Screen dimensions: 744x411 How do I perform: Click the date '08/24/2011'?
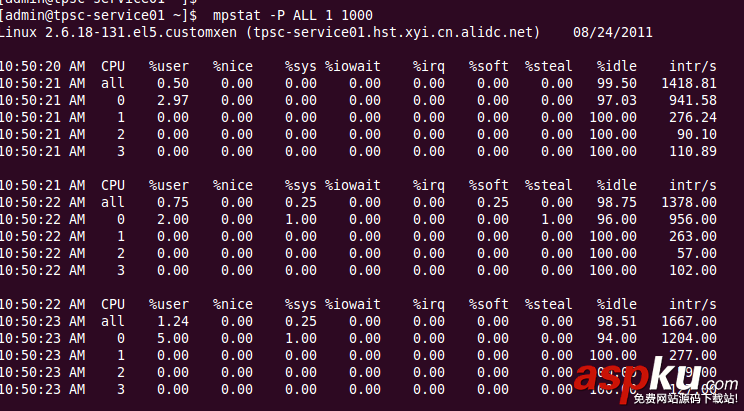click(613, 32)
